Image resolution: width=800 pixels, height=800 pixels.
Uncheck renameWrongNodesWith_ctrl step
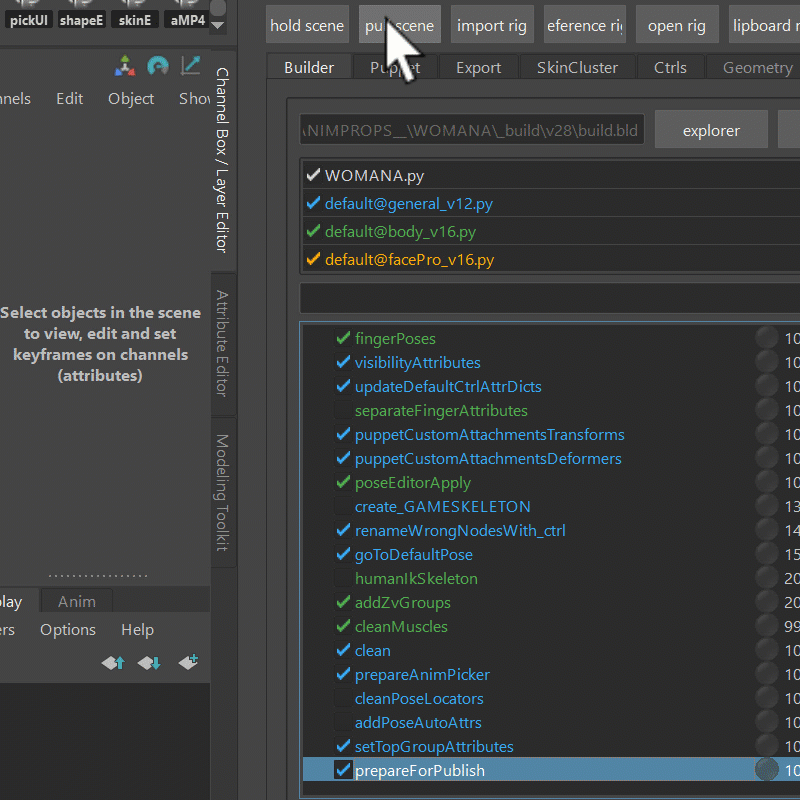343,530
